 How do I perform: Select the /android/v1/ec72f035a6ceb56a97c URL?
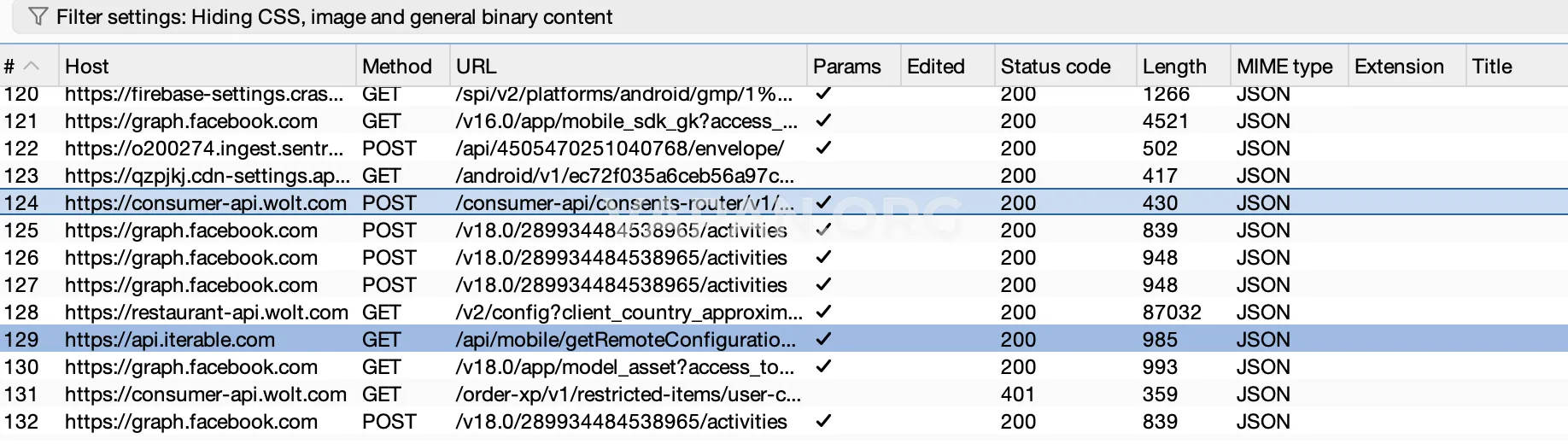click(x=625, y=176)
